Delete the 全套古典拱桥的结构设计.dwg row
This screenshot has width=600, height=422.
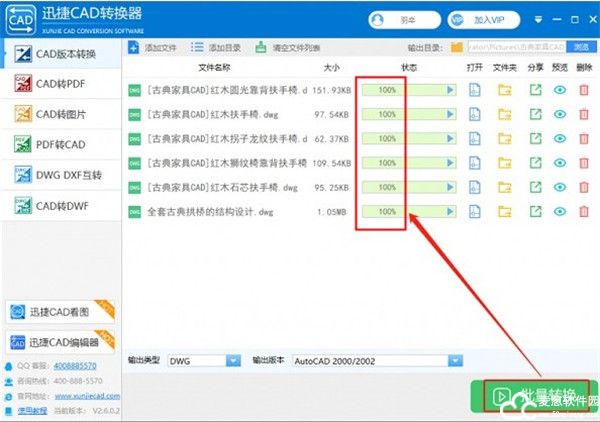click(x=584, y=212)
